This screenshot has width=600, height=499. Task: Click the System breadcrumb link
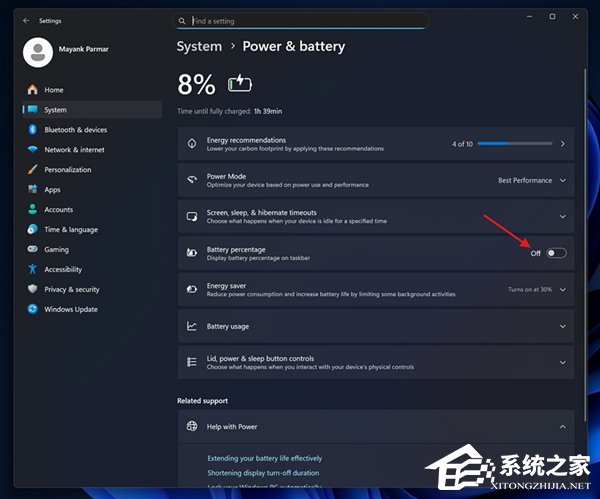tap(199, 46)
